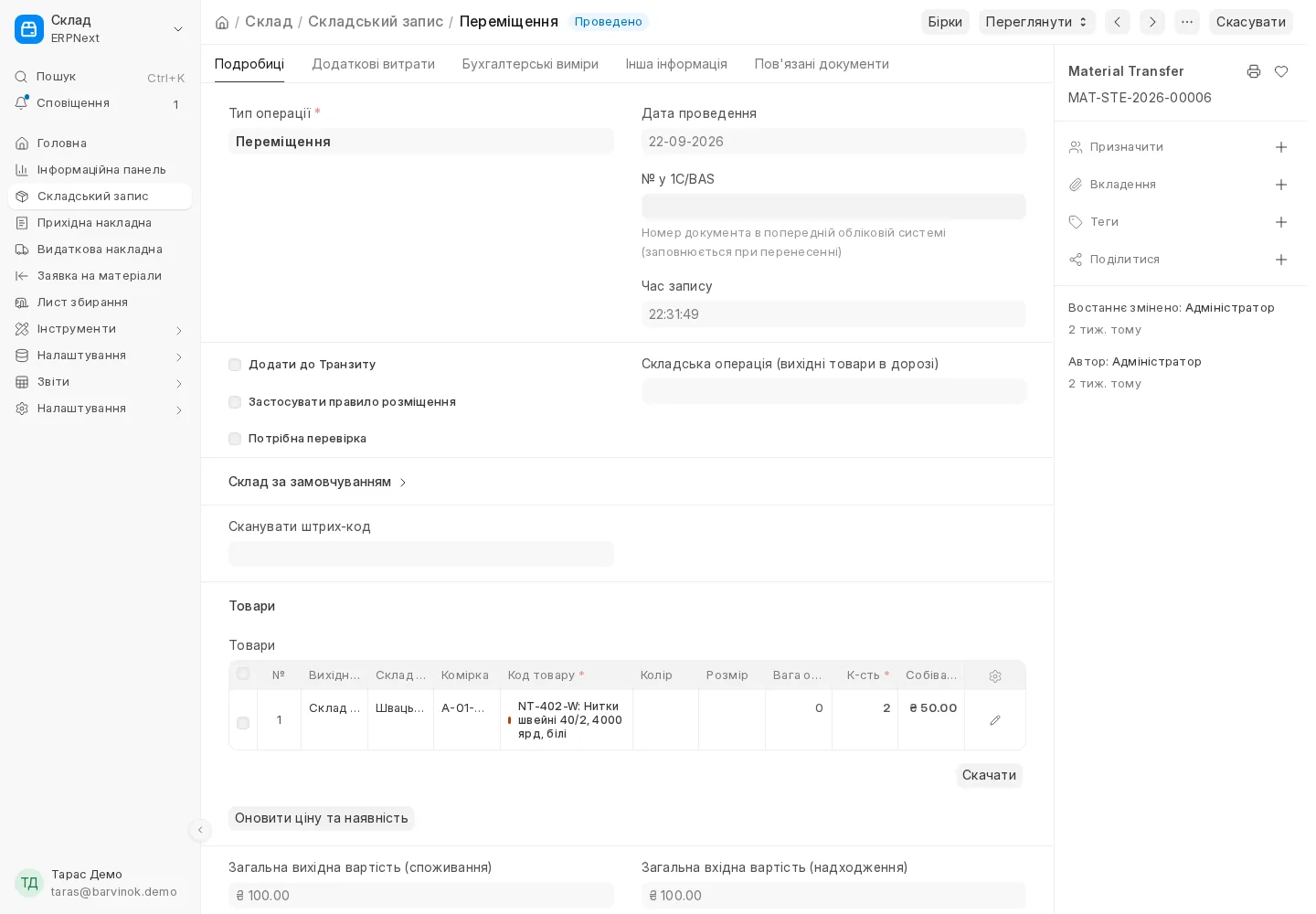
Task: Click the home icon in breadcrumb
Action: (222, 22)
